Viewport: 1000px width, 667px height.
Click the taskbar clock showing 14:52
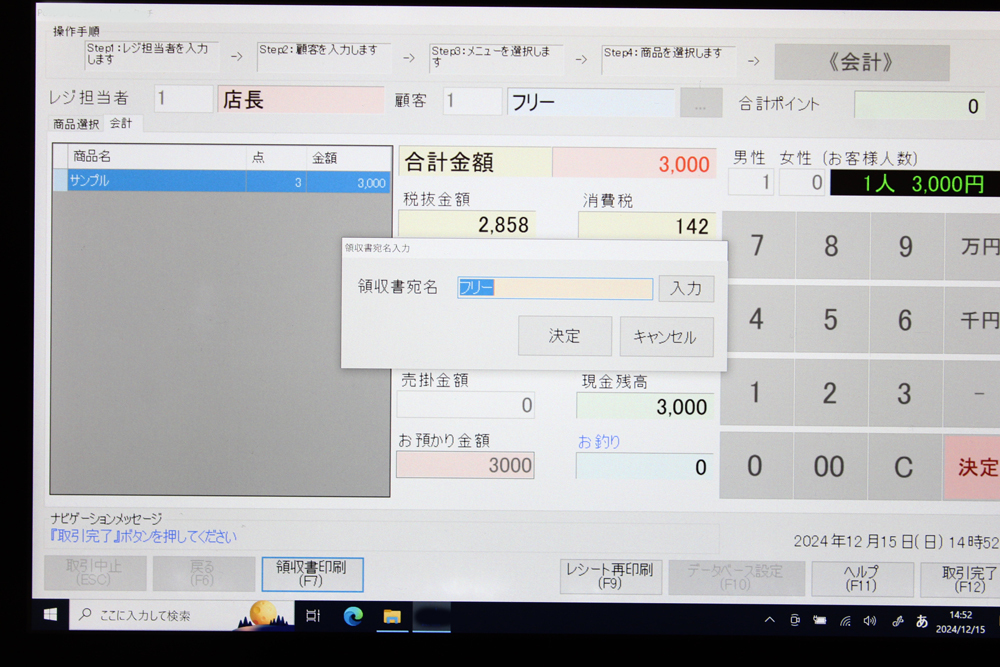pos(960,622)
